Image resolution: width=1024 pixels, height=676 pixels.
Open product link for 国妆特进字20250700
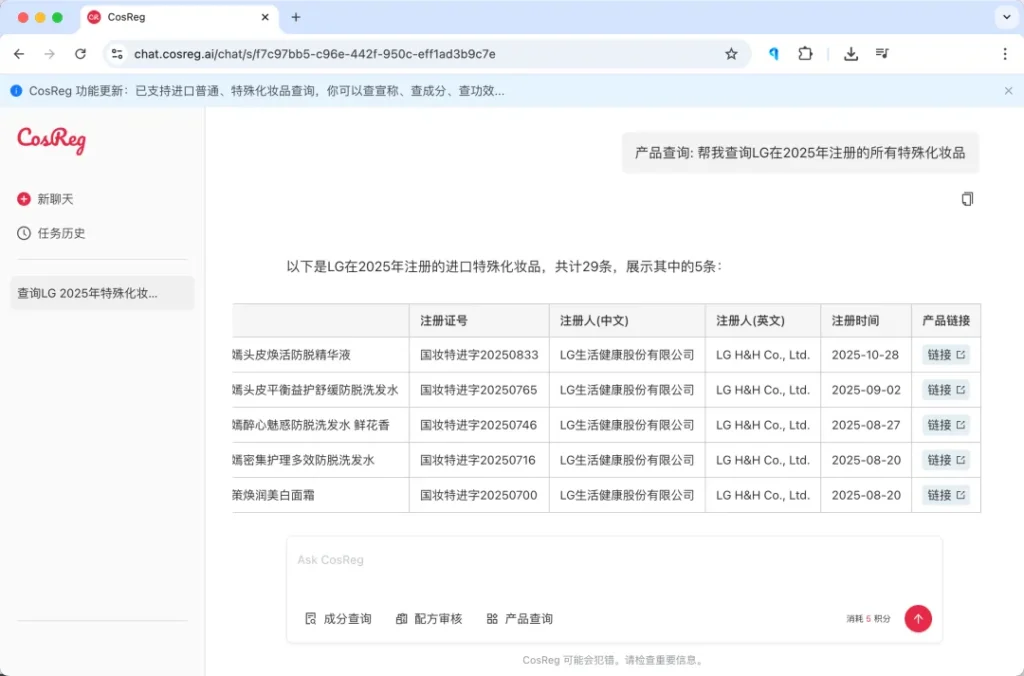pyautogui.click(x=945, y=495)
